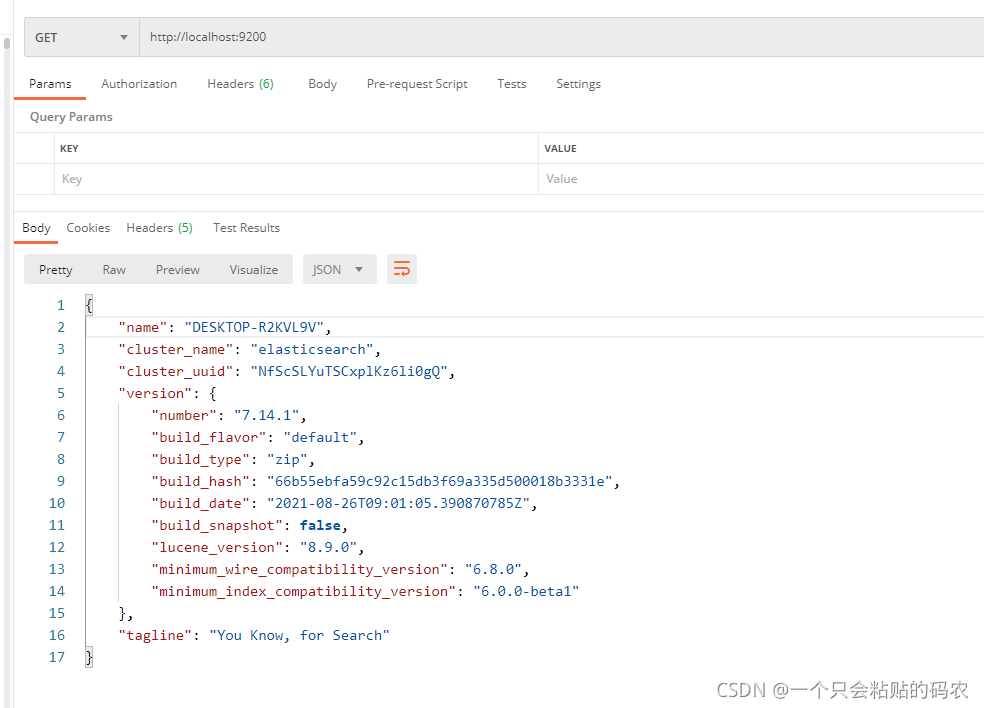Select the response Body tab
984x708 pixels.
point(36,228)
